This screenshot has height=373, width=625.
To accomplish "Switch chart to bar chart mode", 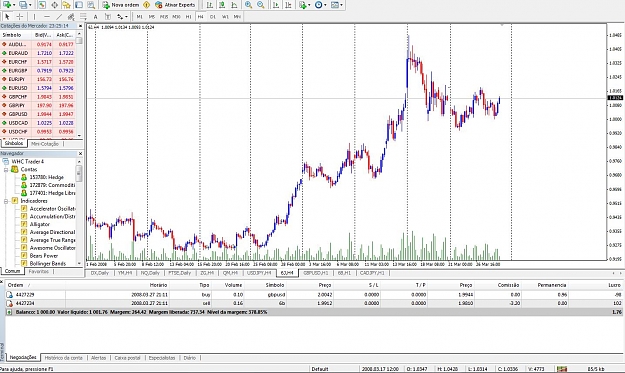I will point(209,5).
